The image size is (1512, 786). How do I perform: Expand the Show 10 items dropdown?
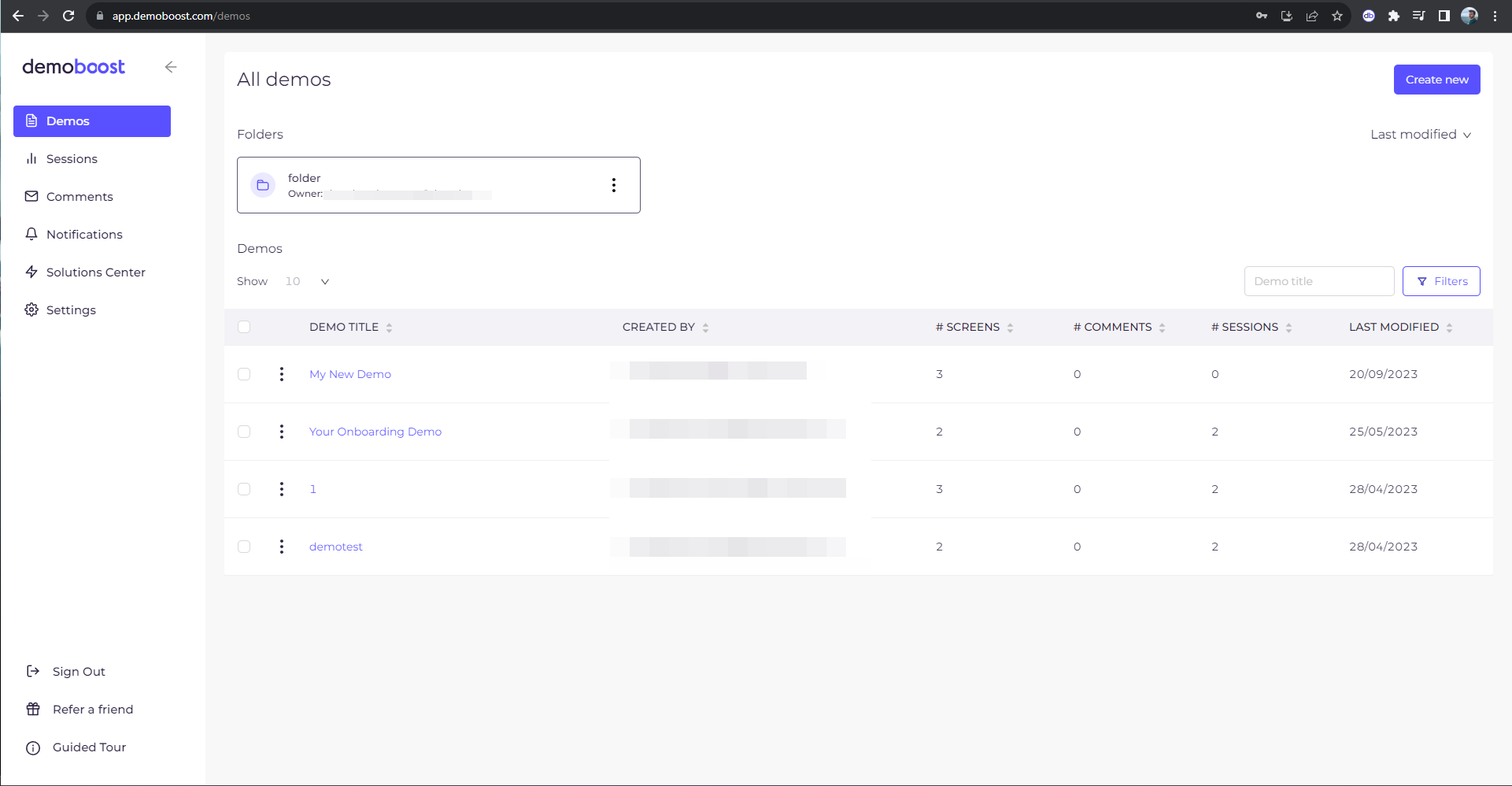(x=325, y=281)
